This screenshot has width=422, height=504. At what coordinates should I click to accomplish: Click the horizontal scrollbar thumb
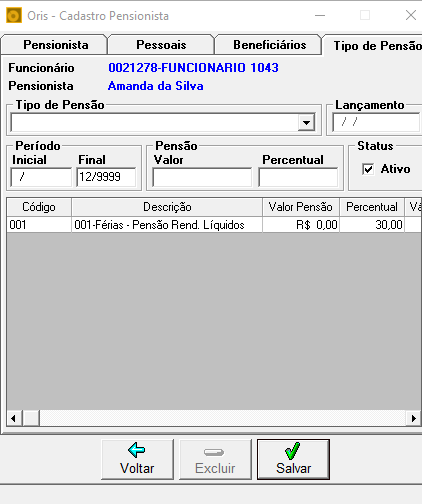[31, 418]
